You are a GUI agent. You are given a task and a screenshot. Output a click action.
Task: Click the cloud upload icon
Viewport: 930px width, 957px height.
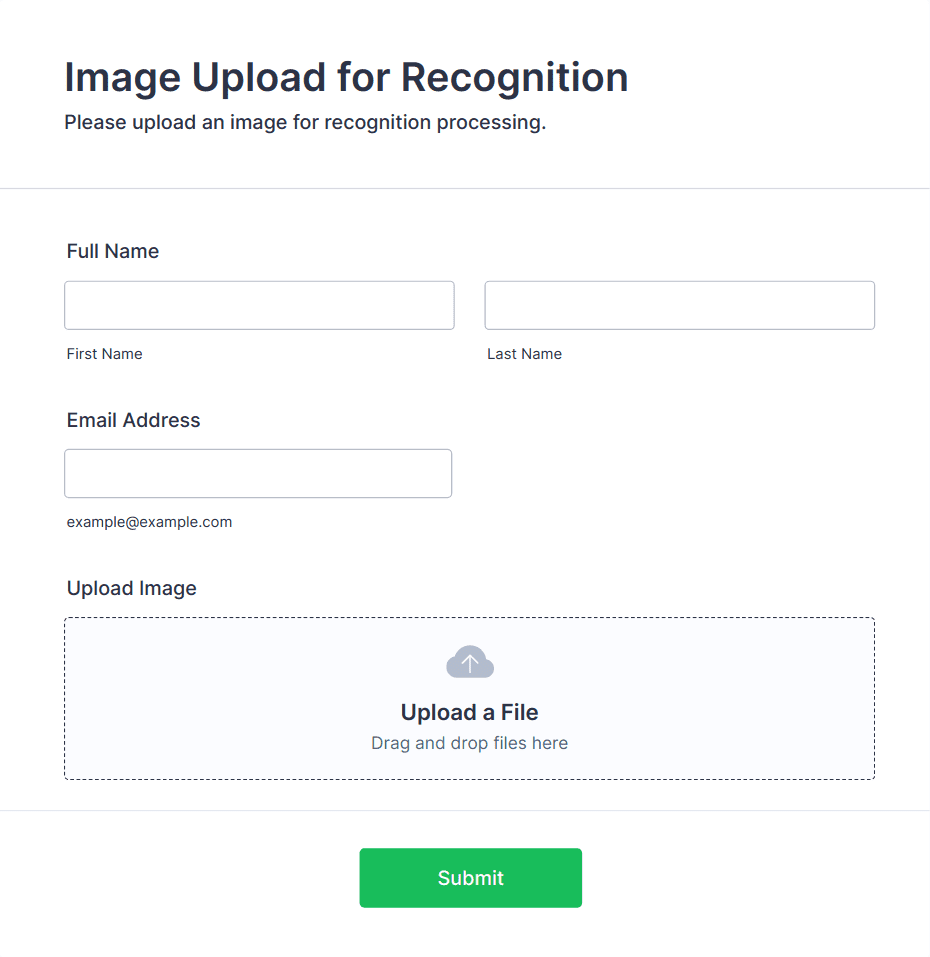[470, 662]
